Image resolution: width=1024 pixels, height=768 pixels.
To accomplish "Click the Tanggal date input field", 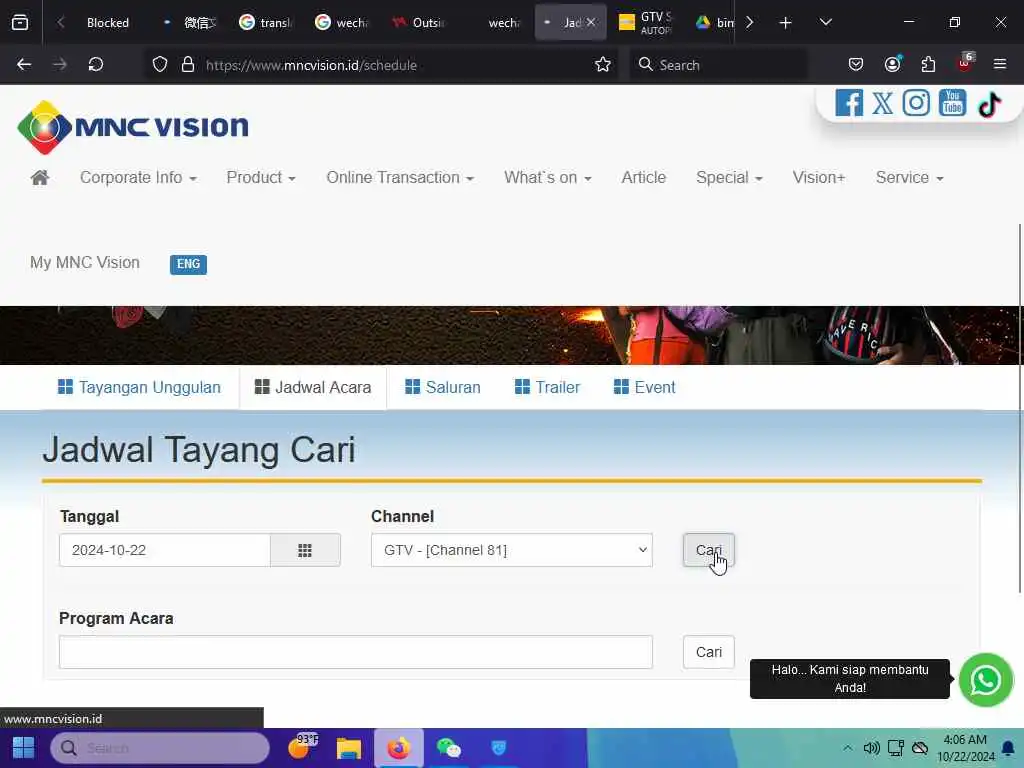I will 165,550.
